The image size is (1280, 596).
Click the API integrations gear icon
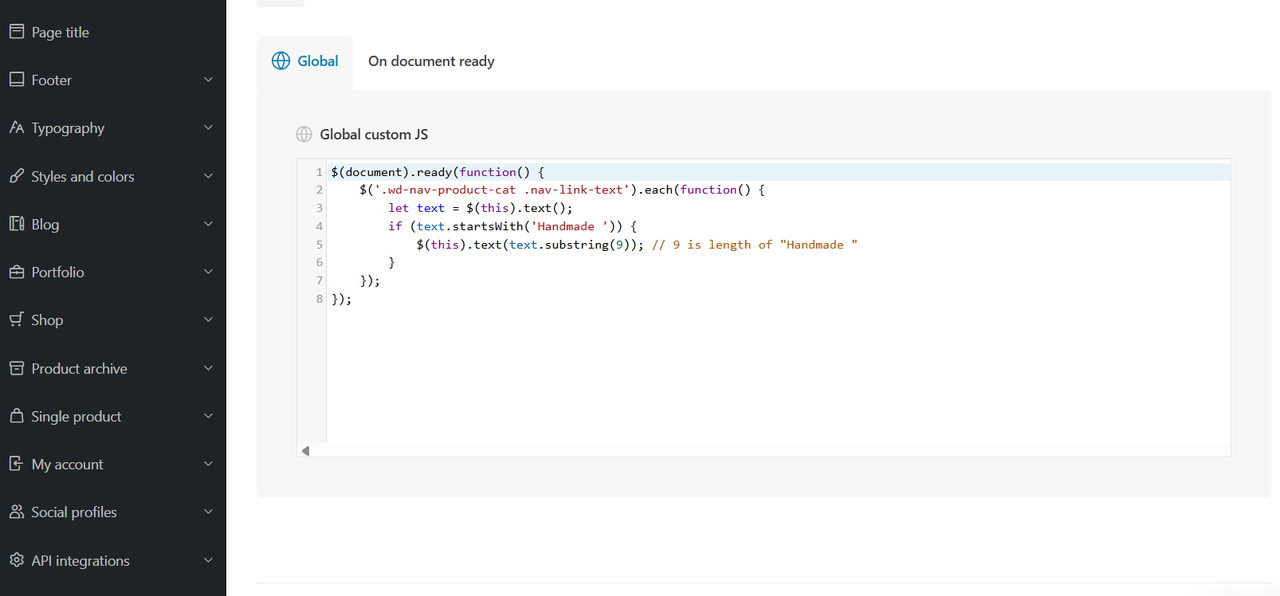point(16,560)
